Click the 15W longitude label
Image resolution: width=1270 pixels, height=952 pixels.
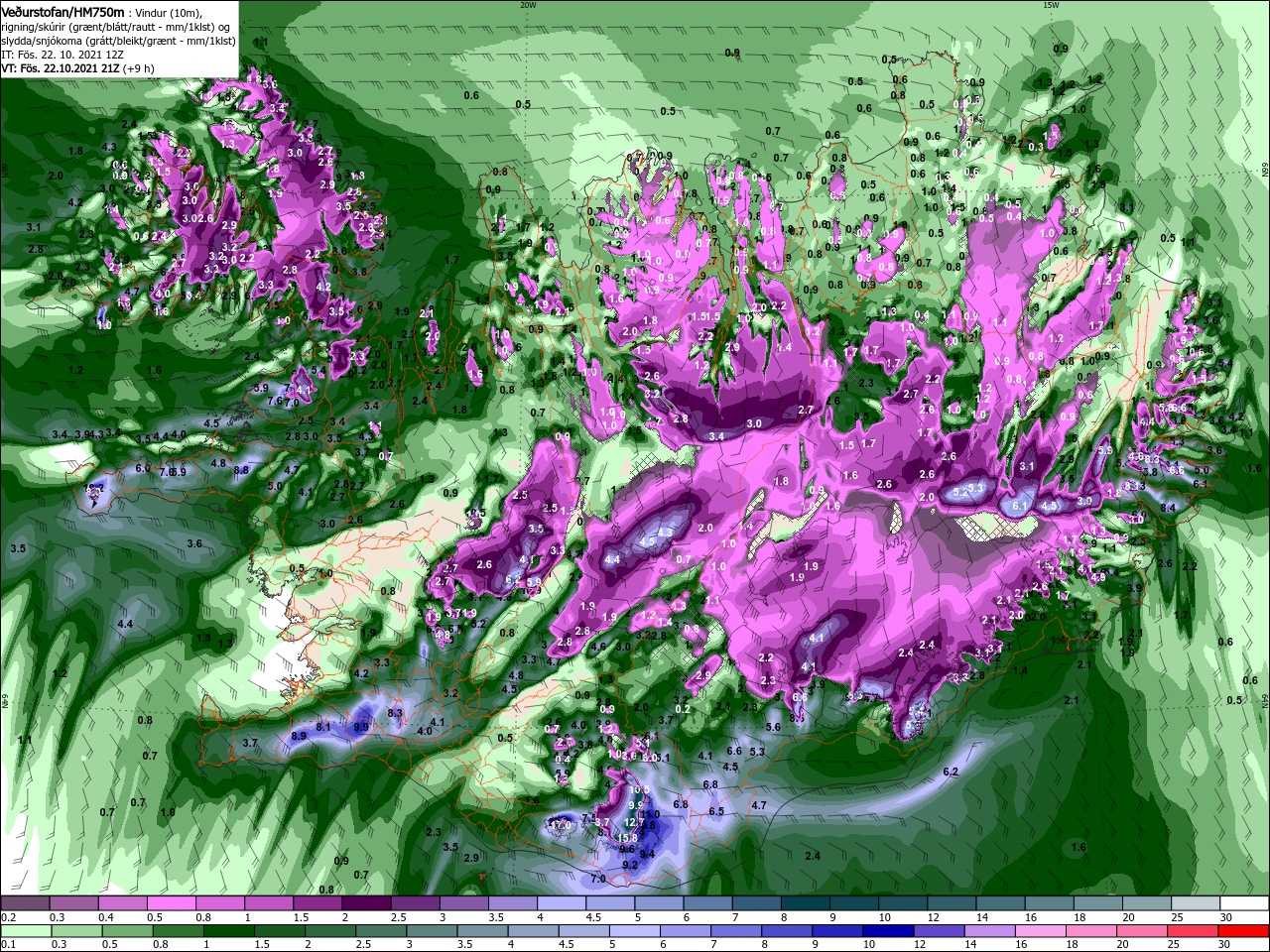click(1051, 4)
